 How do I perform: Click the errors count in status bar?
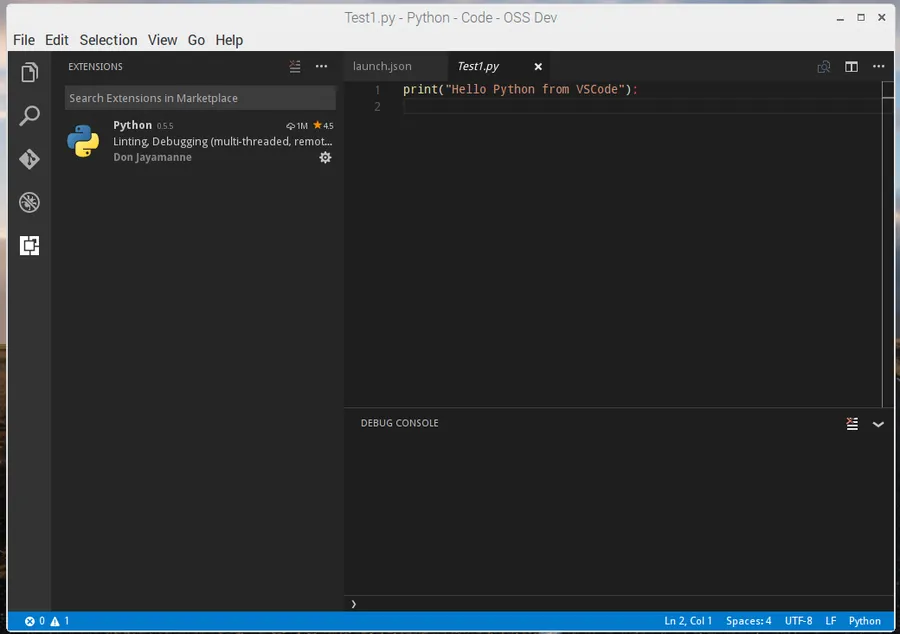(34, 621)
